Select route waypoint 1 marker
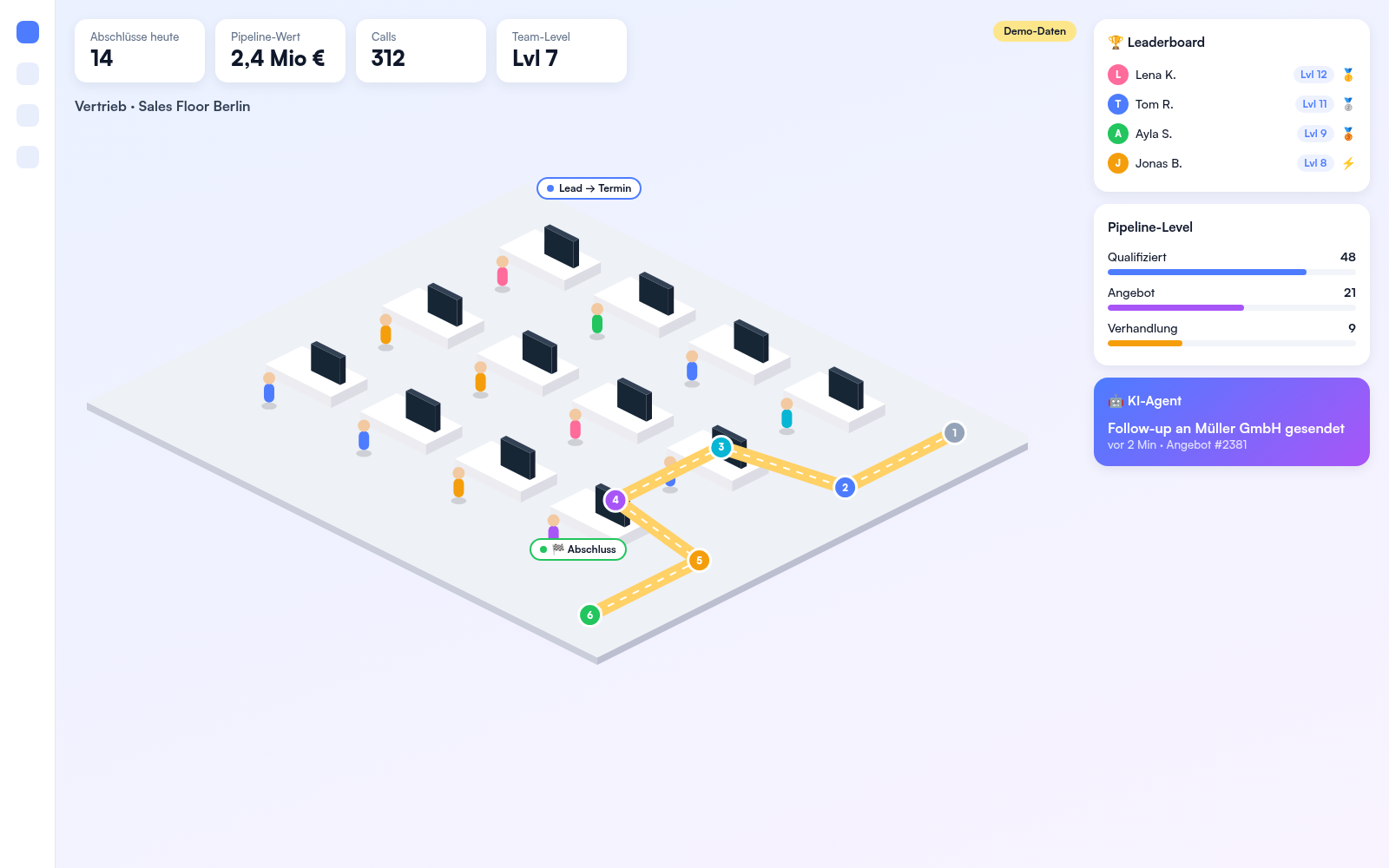This screenshot has width=1389, height=868. point(954,432)
